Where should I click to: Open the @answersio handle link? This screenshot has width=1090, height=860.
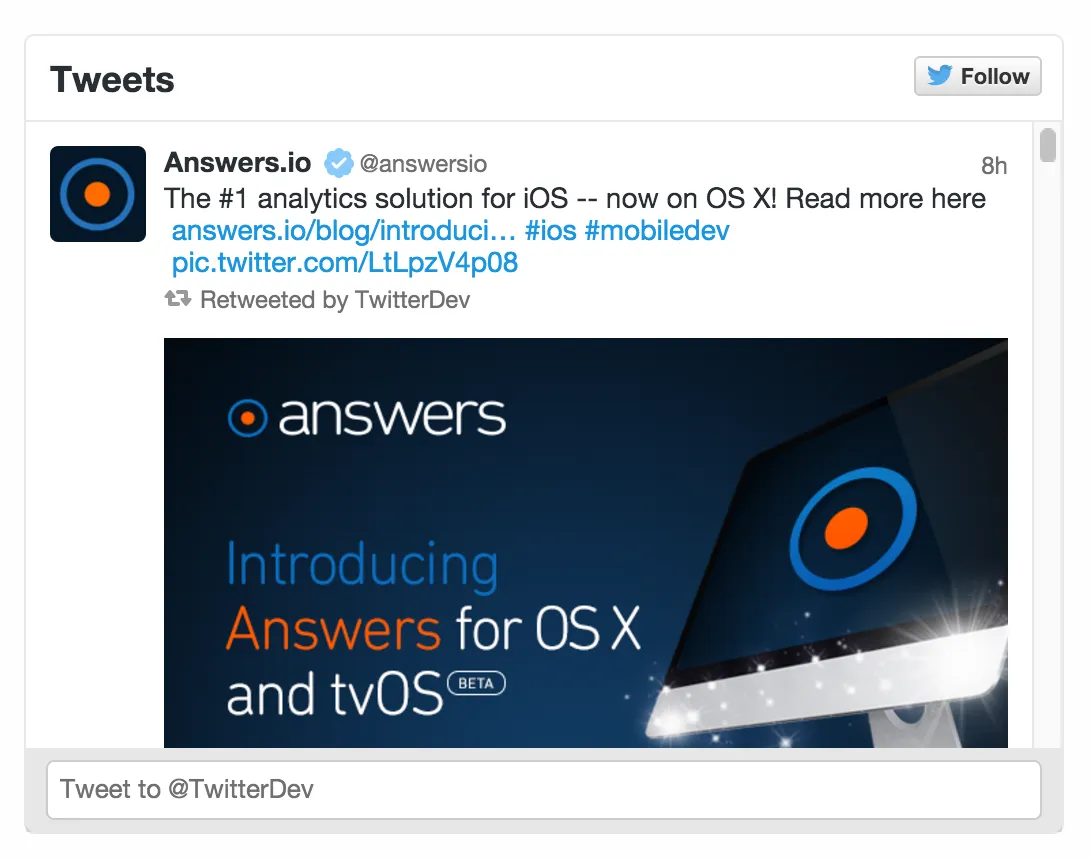point(423,164)
